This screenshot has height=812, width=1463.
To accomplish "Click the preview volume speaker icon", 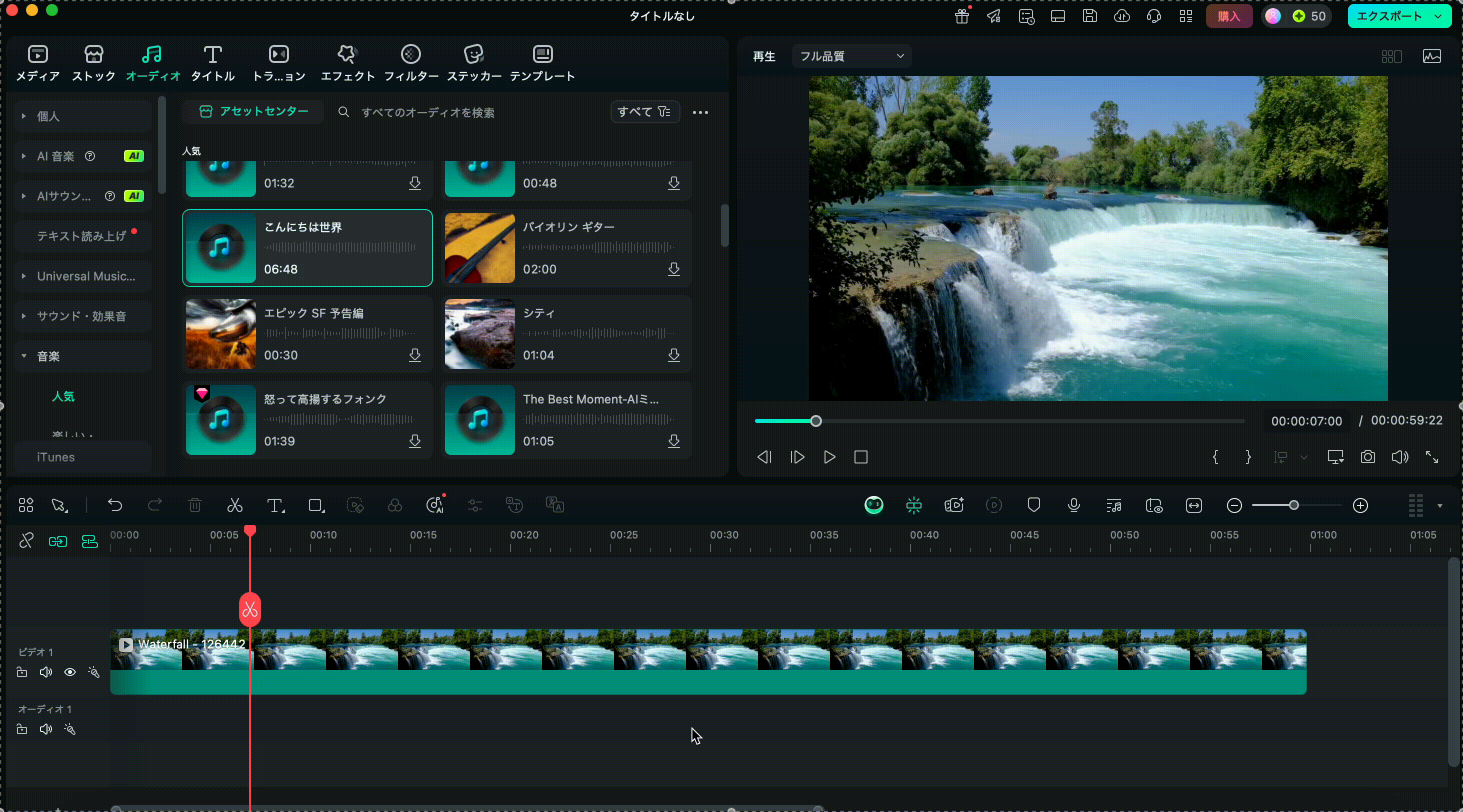I will pos(1399,457).
